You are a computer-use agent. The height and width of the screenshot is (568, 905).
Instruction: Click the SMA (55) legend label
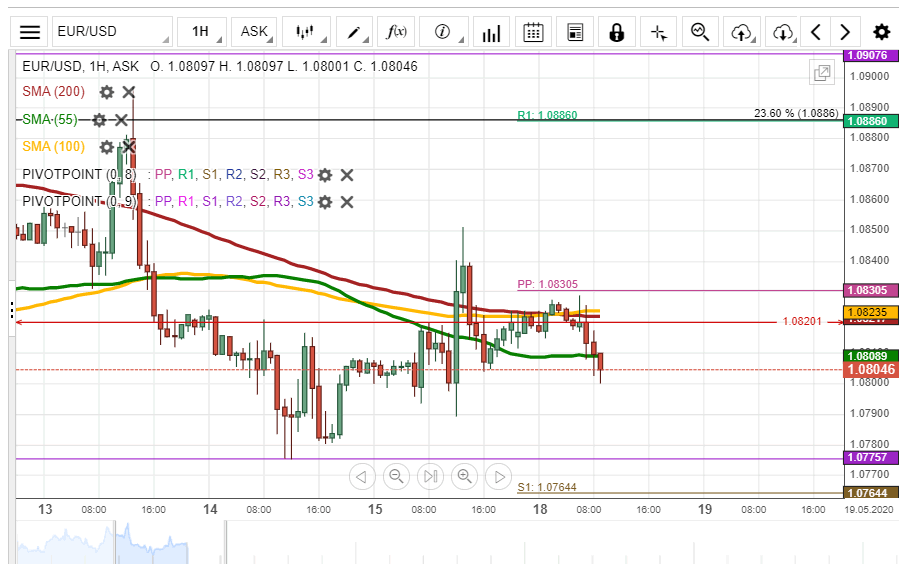pyautogui.click(x=50, y=119)
